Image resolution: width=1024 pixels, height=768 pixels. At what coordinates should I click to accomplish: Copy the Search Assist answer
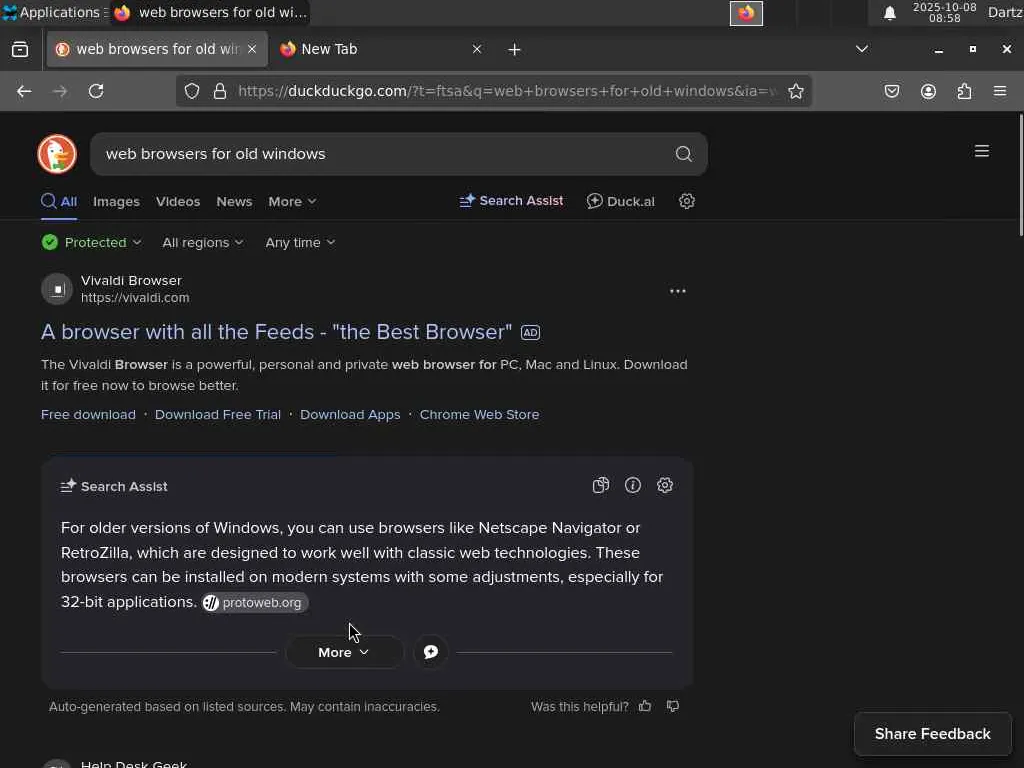point(601,485)
